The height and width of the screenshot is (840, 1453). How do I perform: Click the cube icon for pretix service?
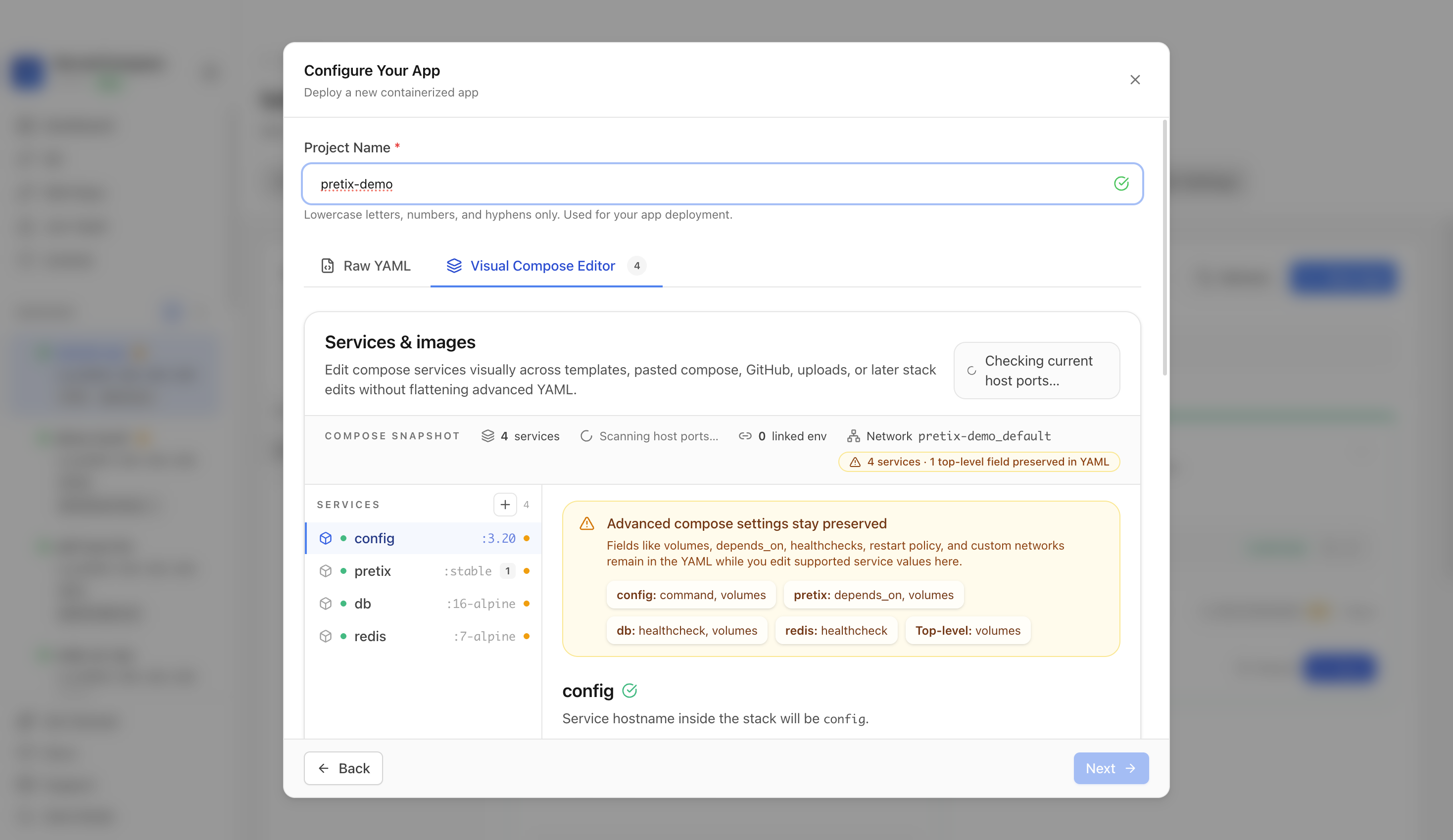(x=326, y=571)
